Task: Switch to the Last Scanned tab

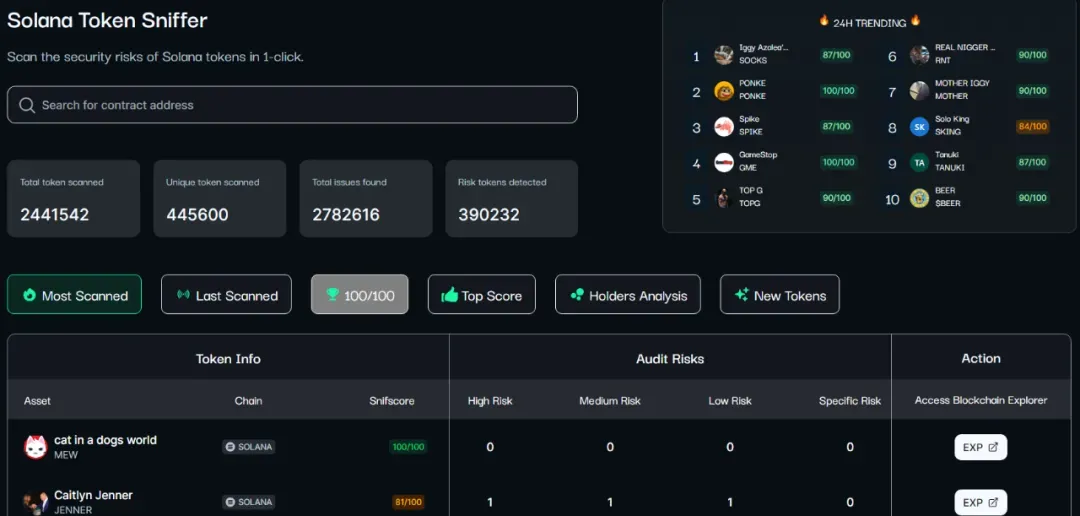Action: (227, 295)
